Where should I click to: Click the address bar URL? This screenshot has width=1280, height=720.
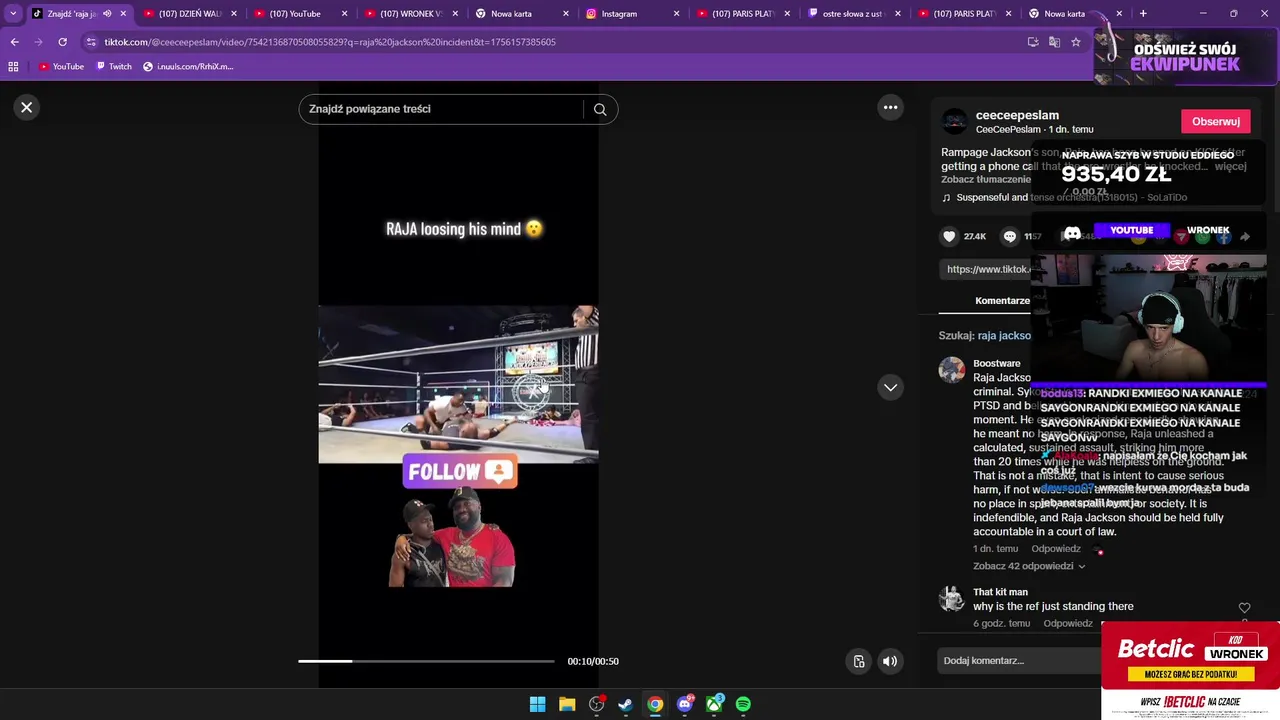[330, 42]
